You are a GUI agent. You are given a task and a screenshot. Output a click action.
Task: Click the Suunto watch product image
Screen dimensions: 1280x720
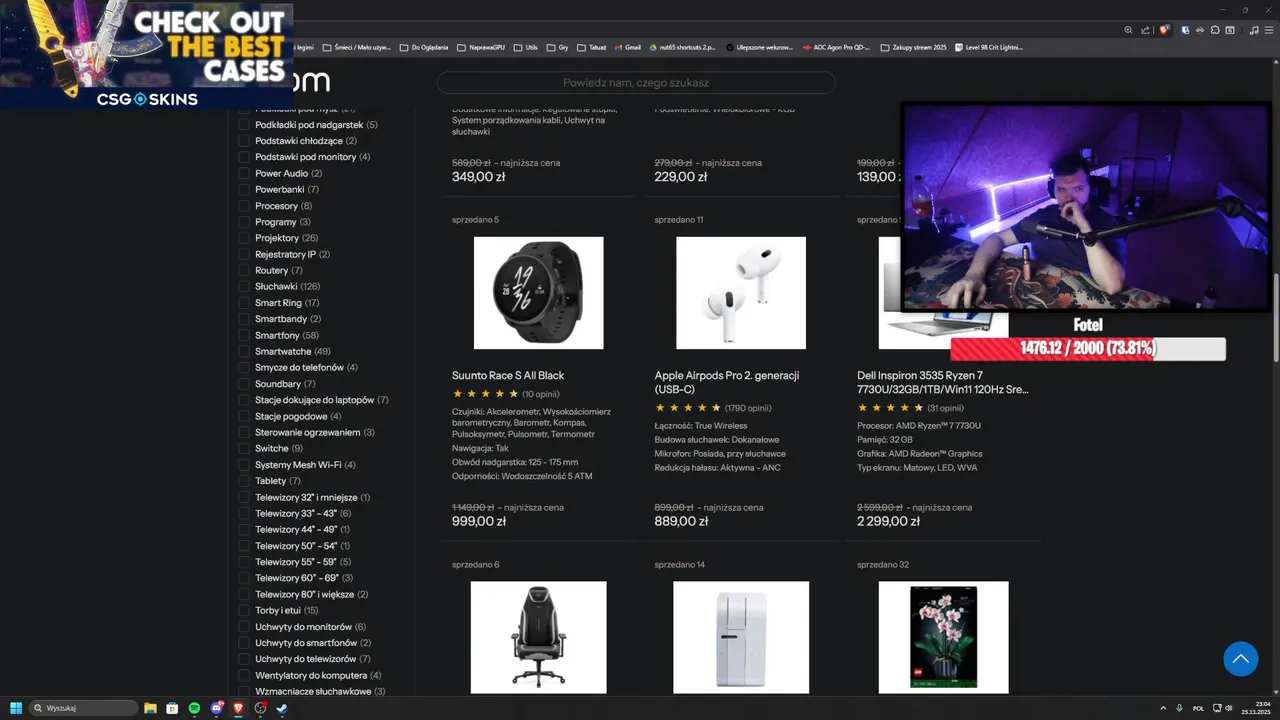point(538,293)
